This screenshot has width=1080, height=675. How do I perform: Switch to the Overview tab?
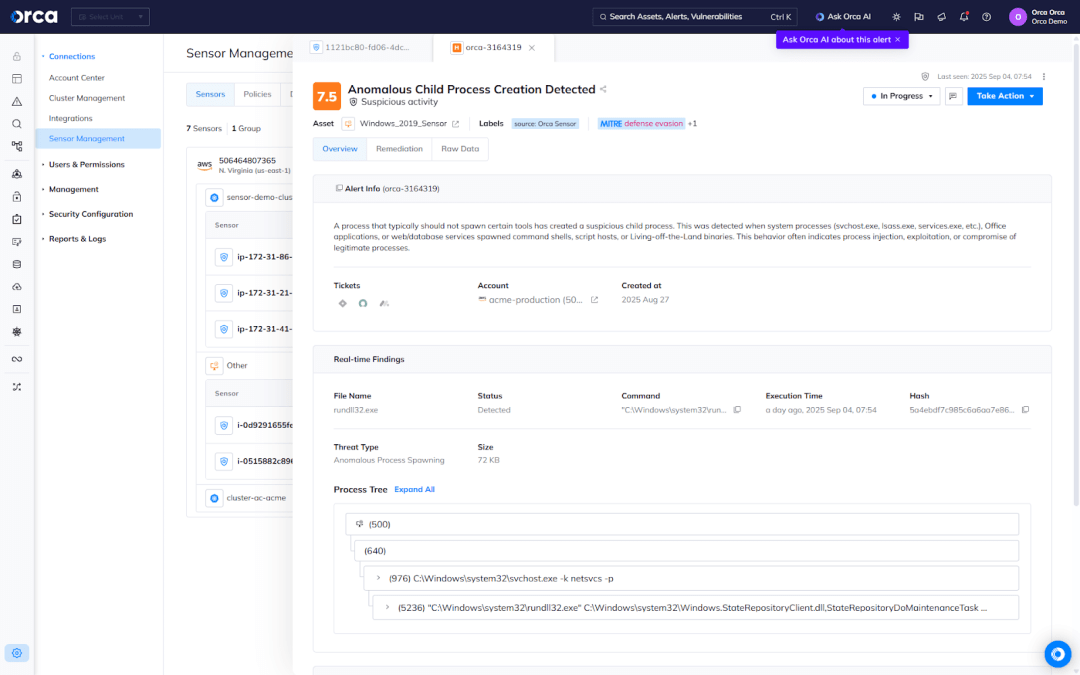[x=340, y=149]
